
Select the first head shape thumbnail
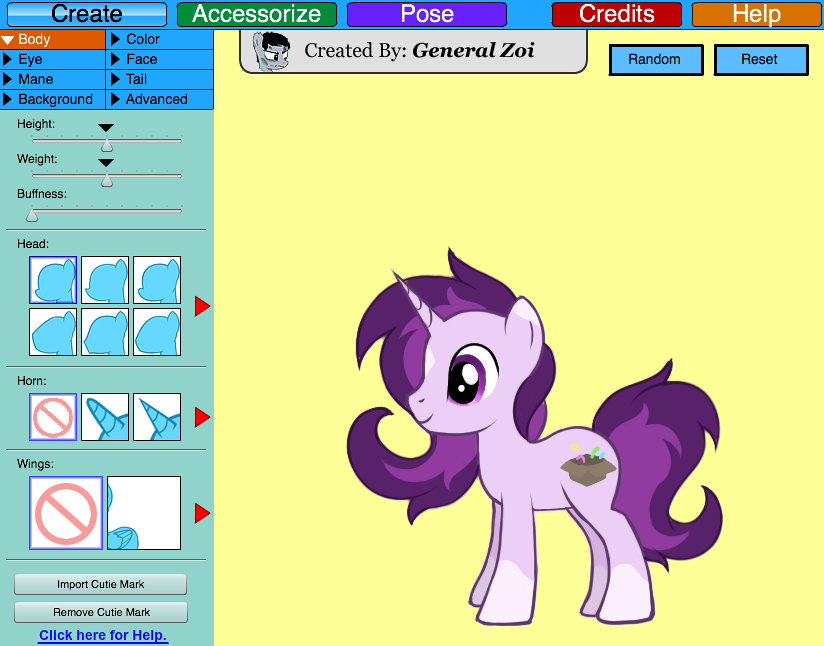(x=53, y=280)
